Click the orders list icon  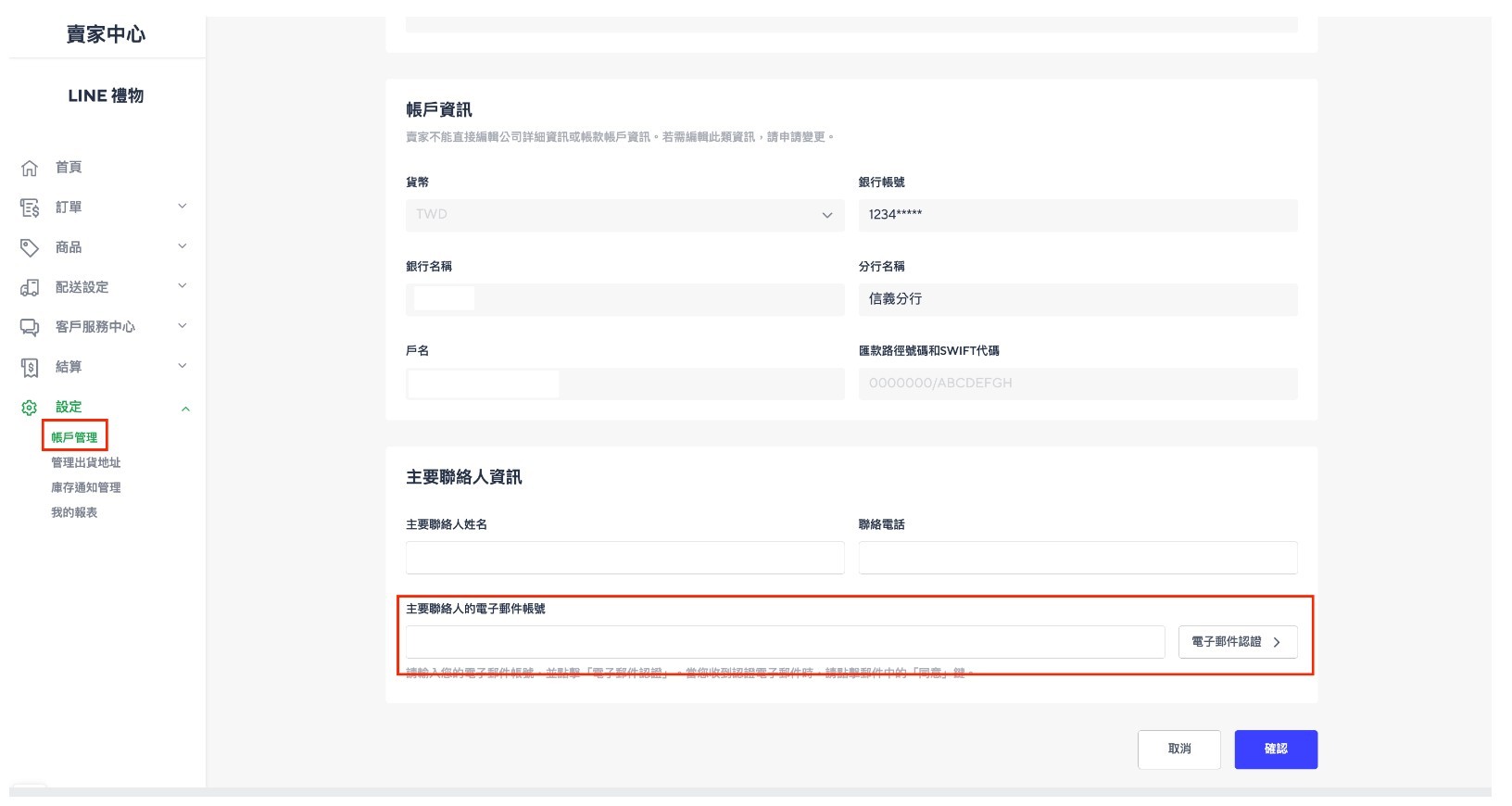[30, 208]
